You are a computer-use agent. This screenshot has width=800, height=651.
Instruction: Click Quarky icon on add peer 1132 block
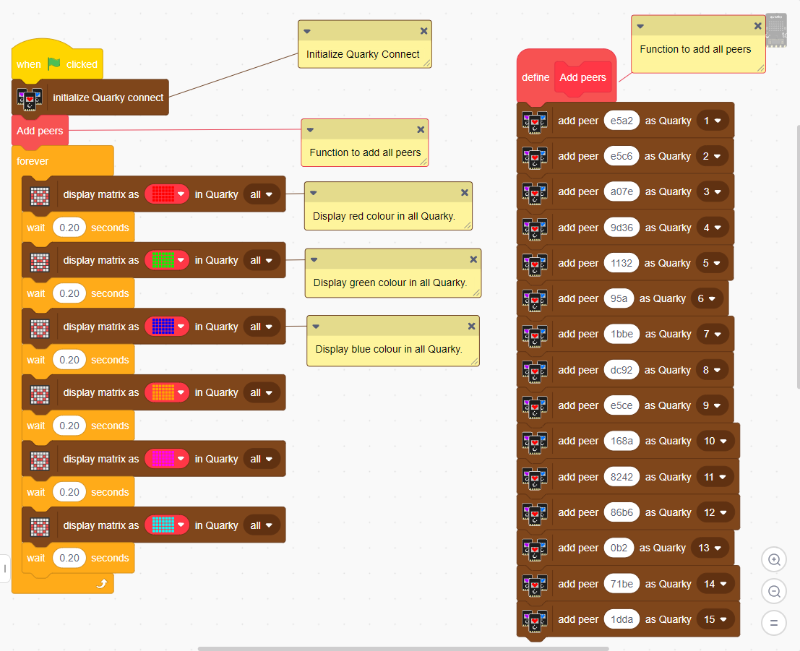pos(535,264)
